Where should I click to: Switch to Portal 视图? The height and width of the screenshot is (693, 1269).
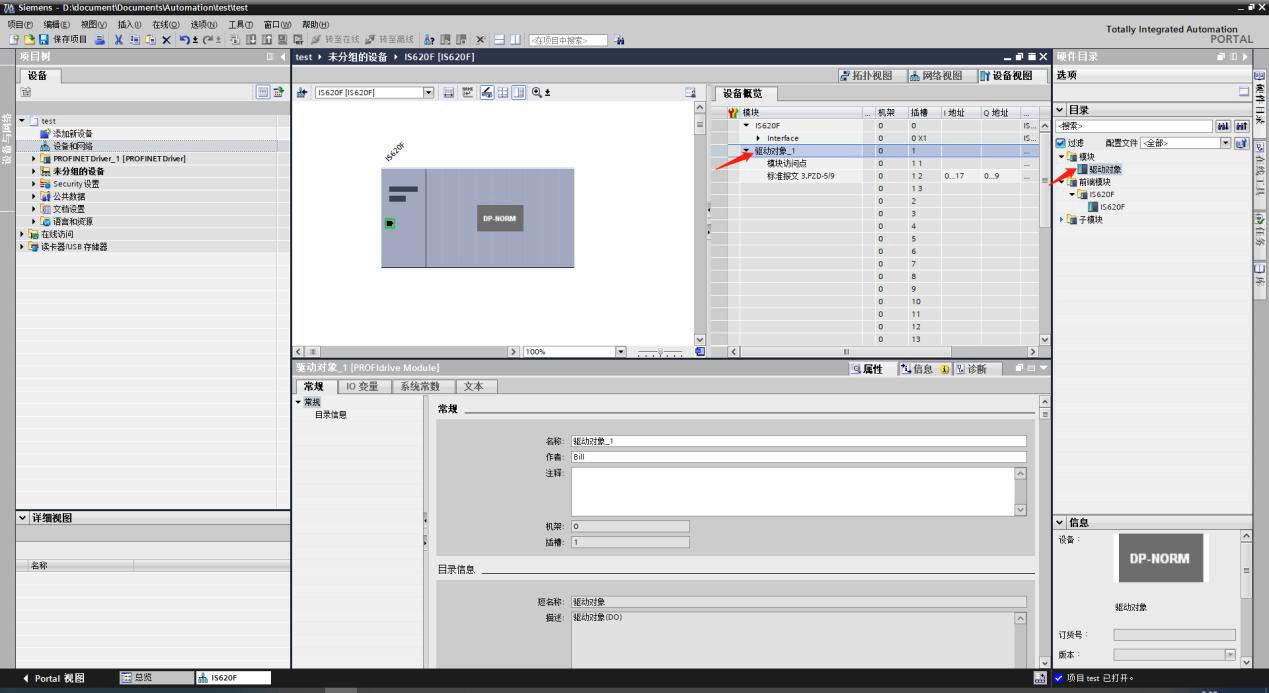55,678
